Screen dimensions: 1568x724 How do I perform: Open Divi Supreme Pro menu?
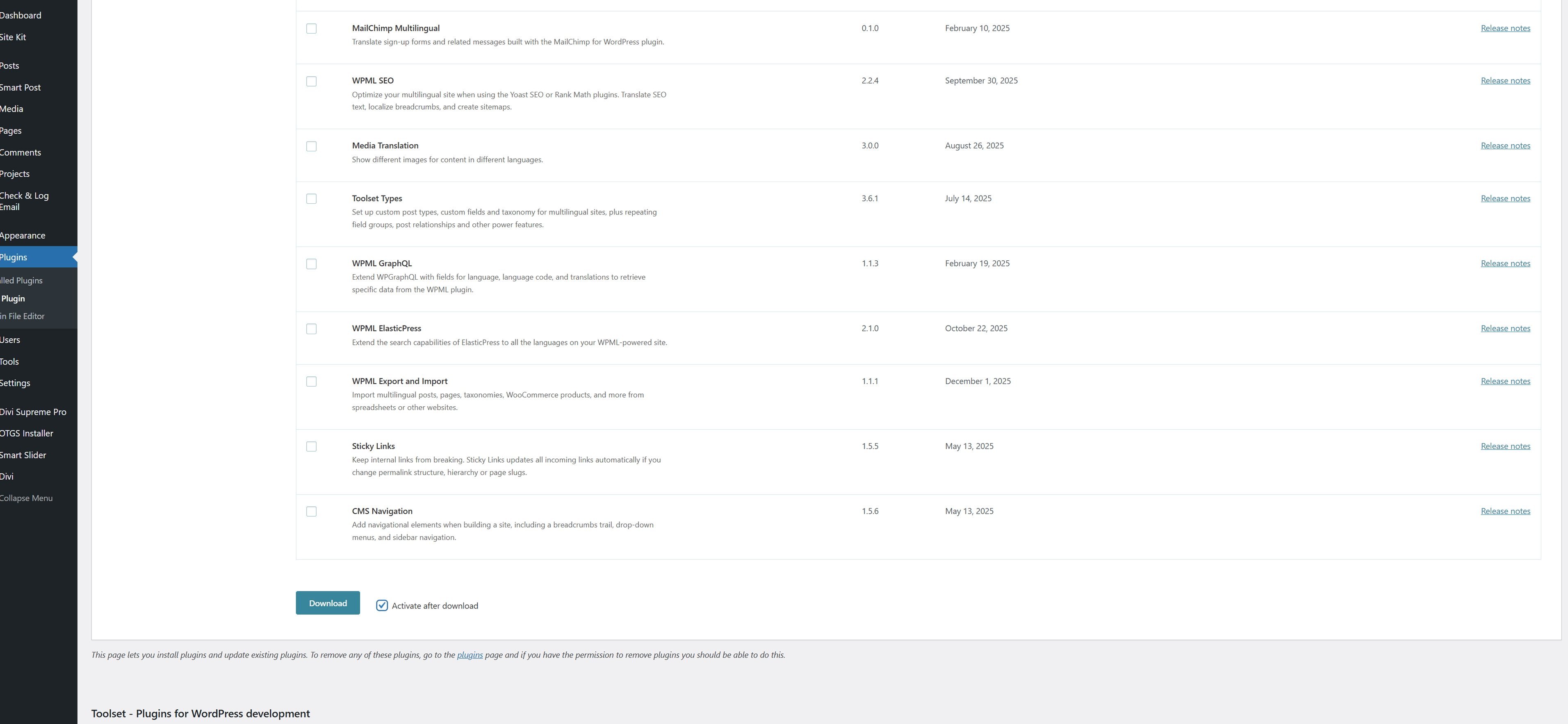click(33, 412)
